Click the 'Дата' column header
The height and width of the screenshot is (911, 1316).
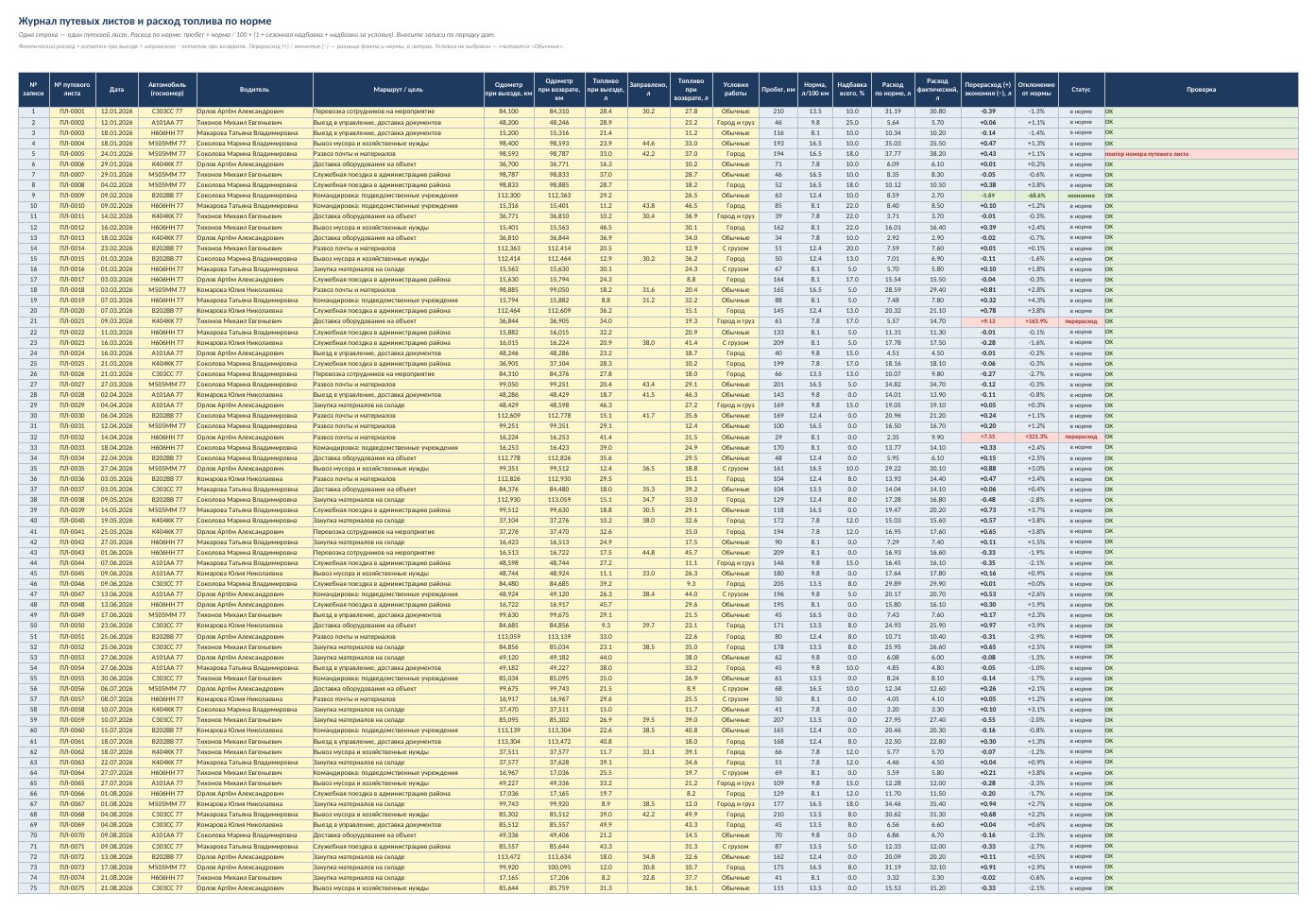[x=116, y=90]
